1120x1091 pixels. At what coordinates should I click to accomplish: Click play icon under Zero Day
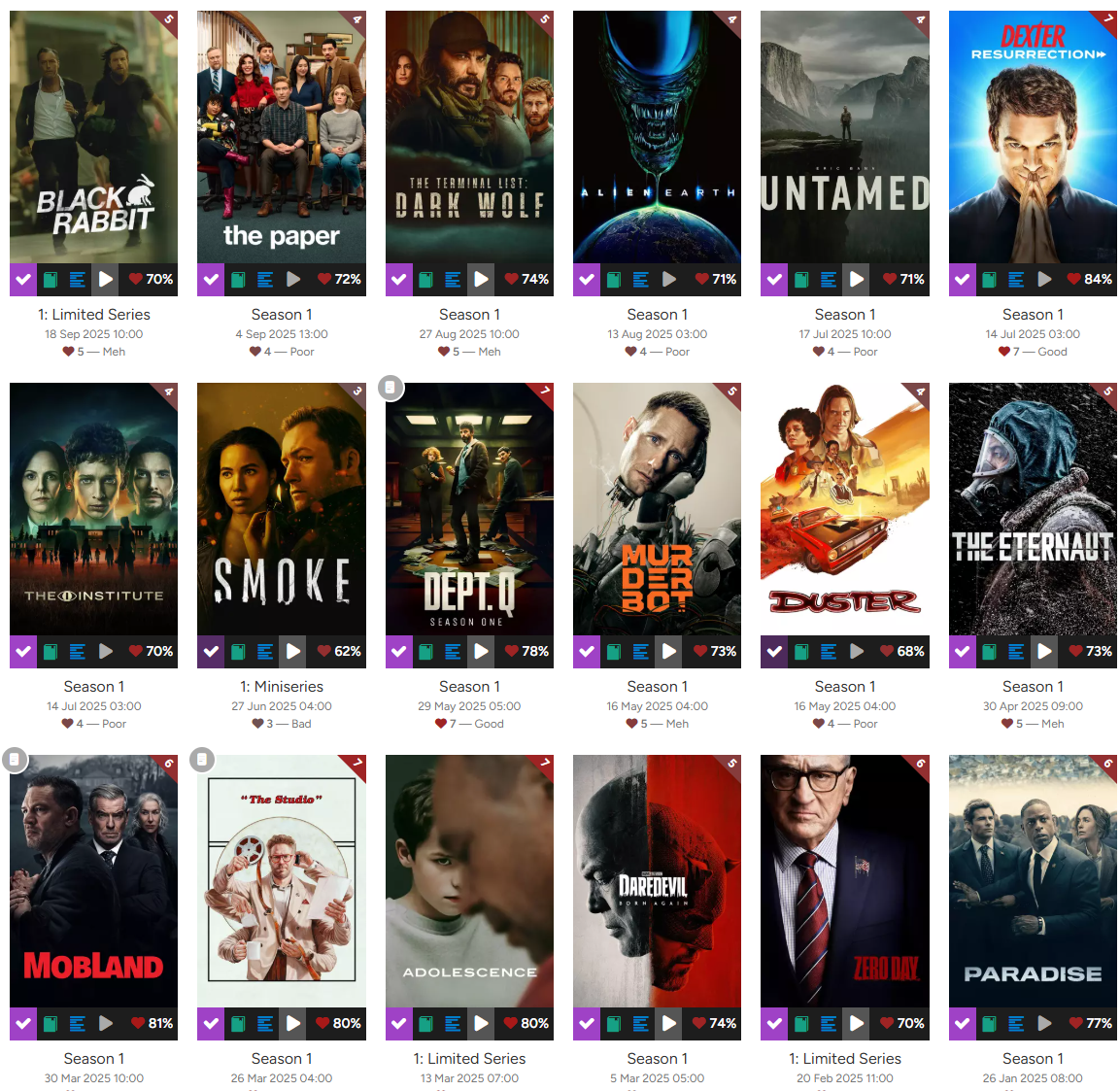coord(857,1024)
